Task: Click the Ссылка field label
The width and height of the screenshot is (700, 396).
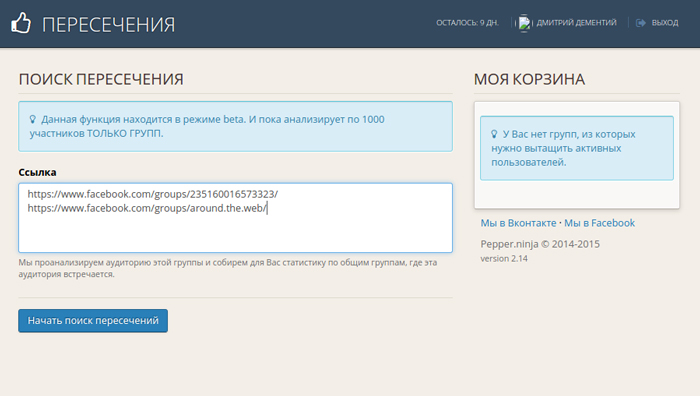Action: click(37, 172)
